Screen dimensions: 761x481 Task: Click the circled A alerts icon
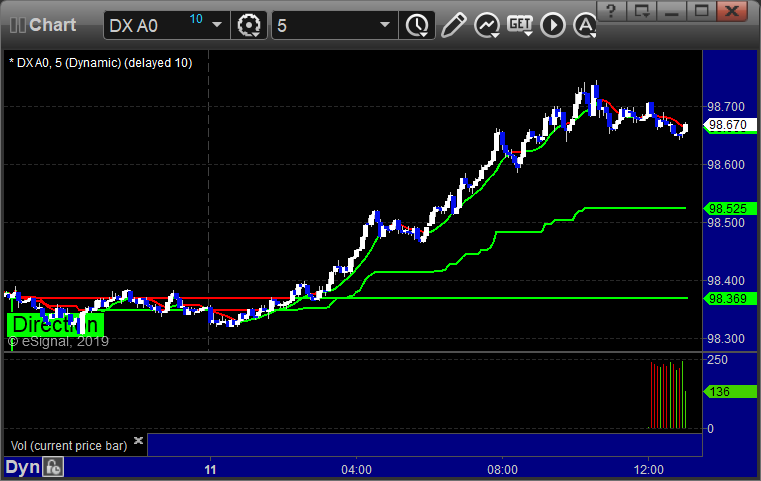click(583, 25)
